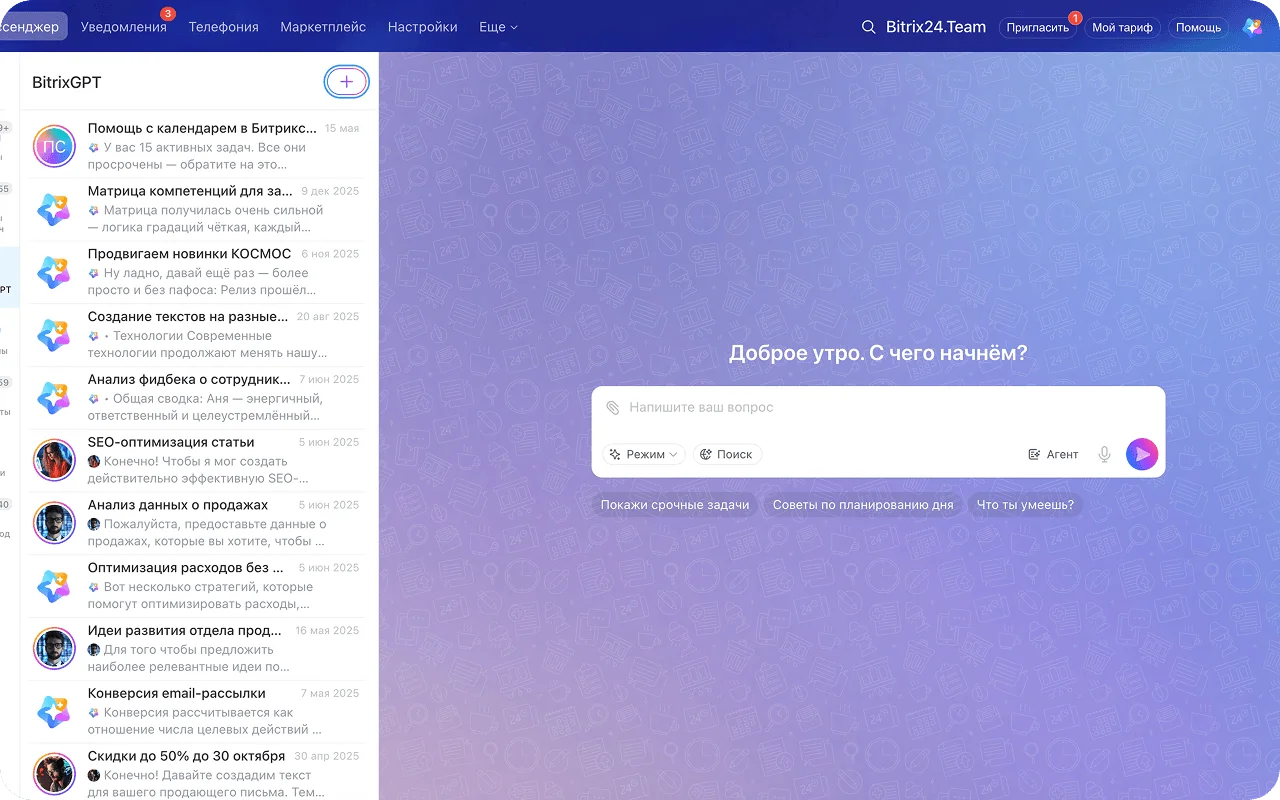
Task: Open the Режим mode dropdown
Action: click(x=644, y=454)
